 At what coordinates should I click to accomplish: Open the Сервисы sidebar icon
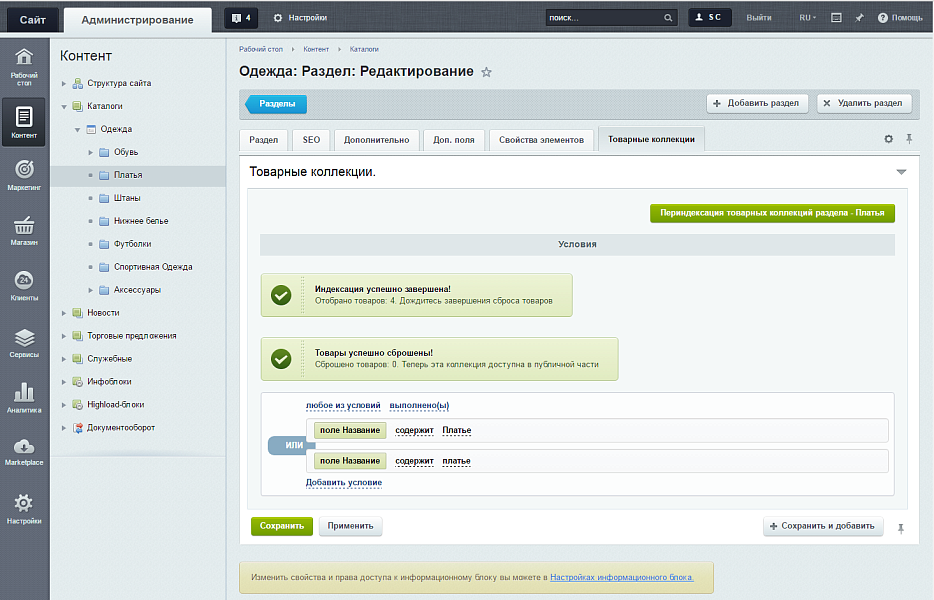tap(25, 342)
